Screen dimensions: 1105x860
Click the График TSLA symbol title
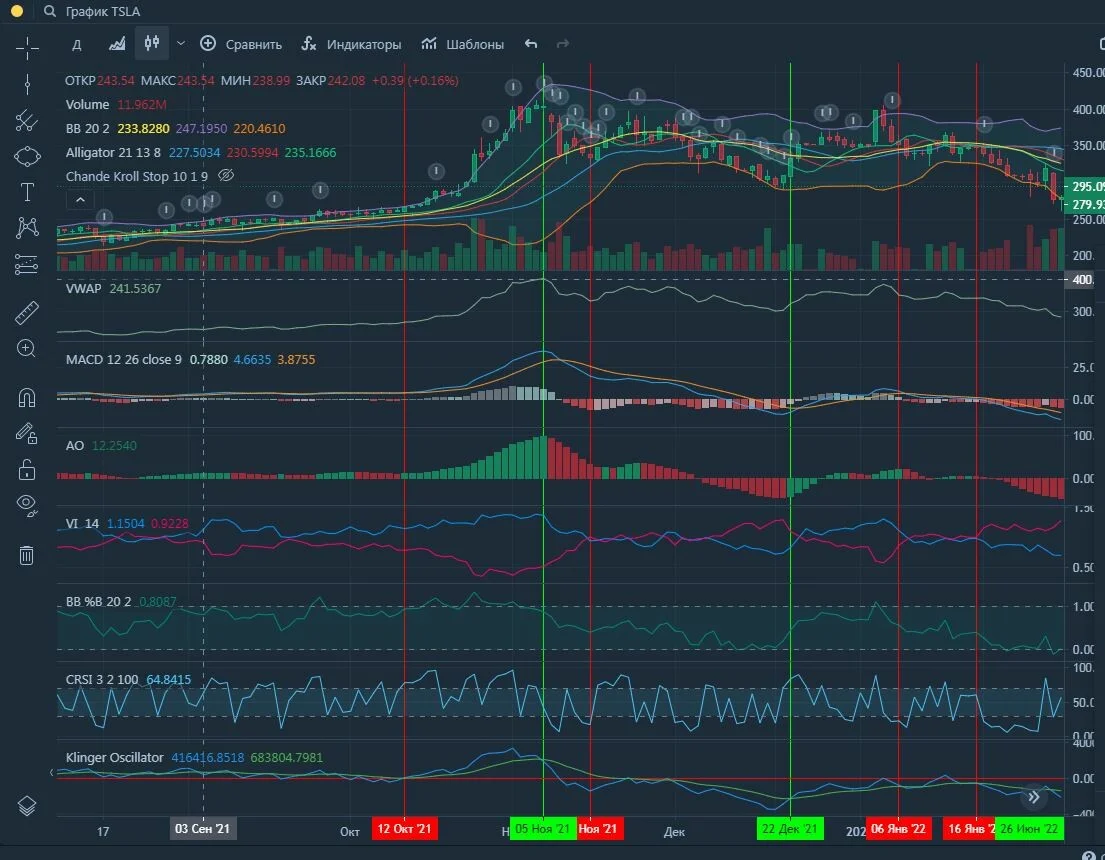tap(103, 11)
